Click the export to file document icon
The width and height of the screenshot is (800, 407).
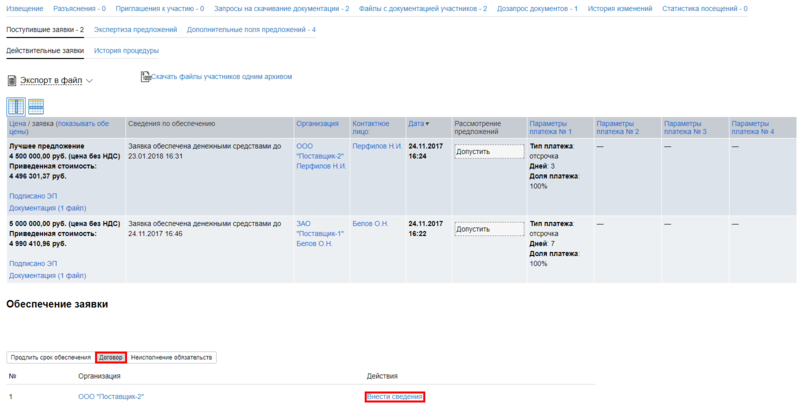click(12, 80)
